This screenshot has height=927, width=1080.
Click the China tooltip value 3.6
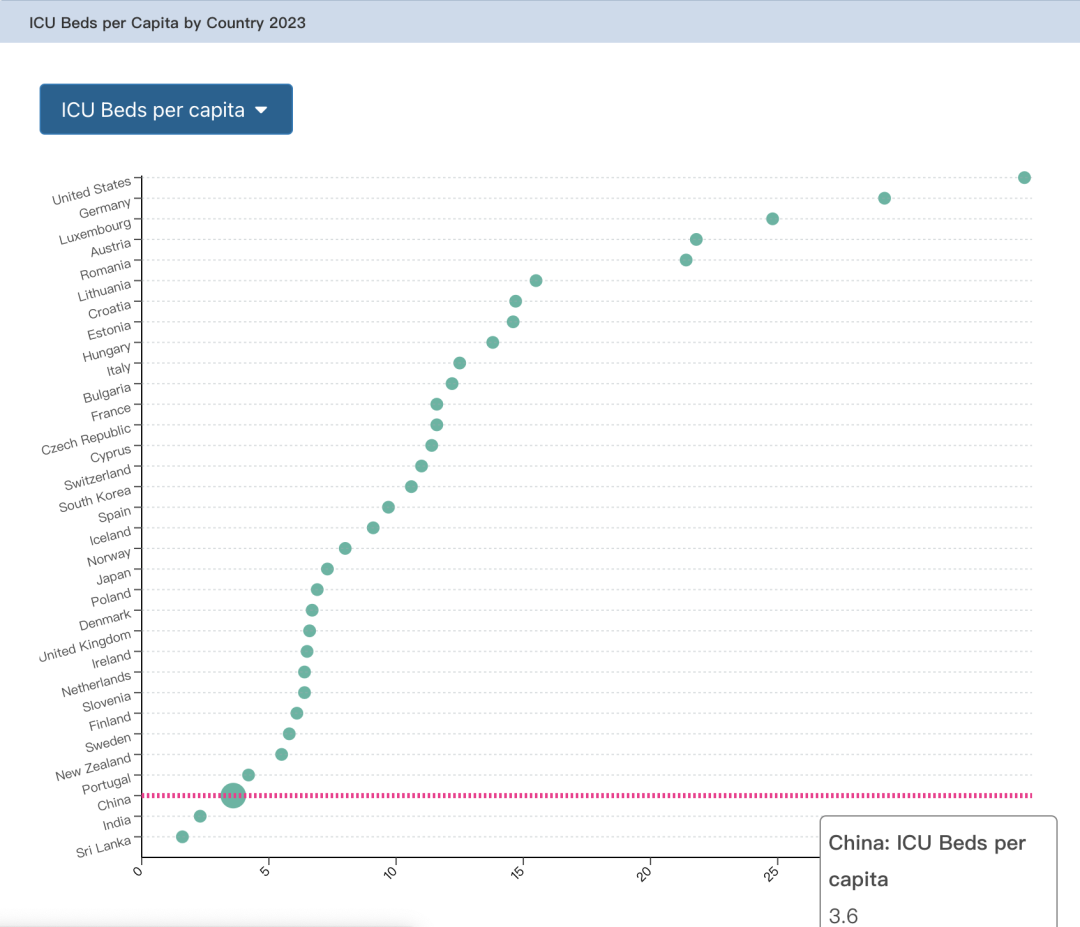(843, 916)
